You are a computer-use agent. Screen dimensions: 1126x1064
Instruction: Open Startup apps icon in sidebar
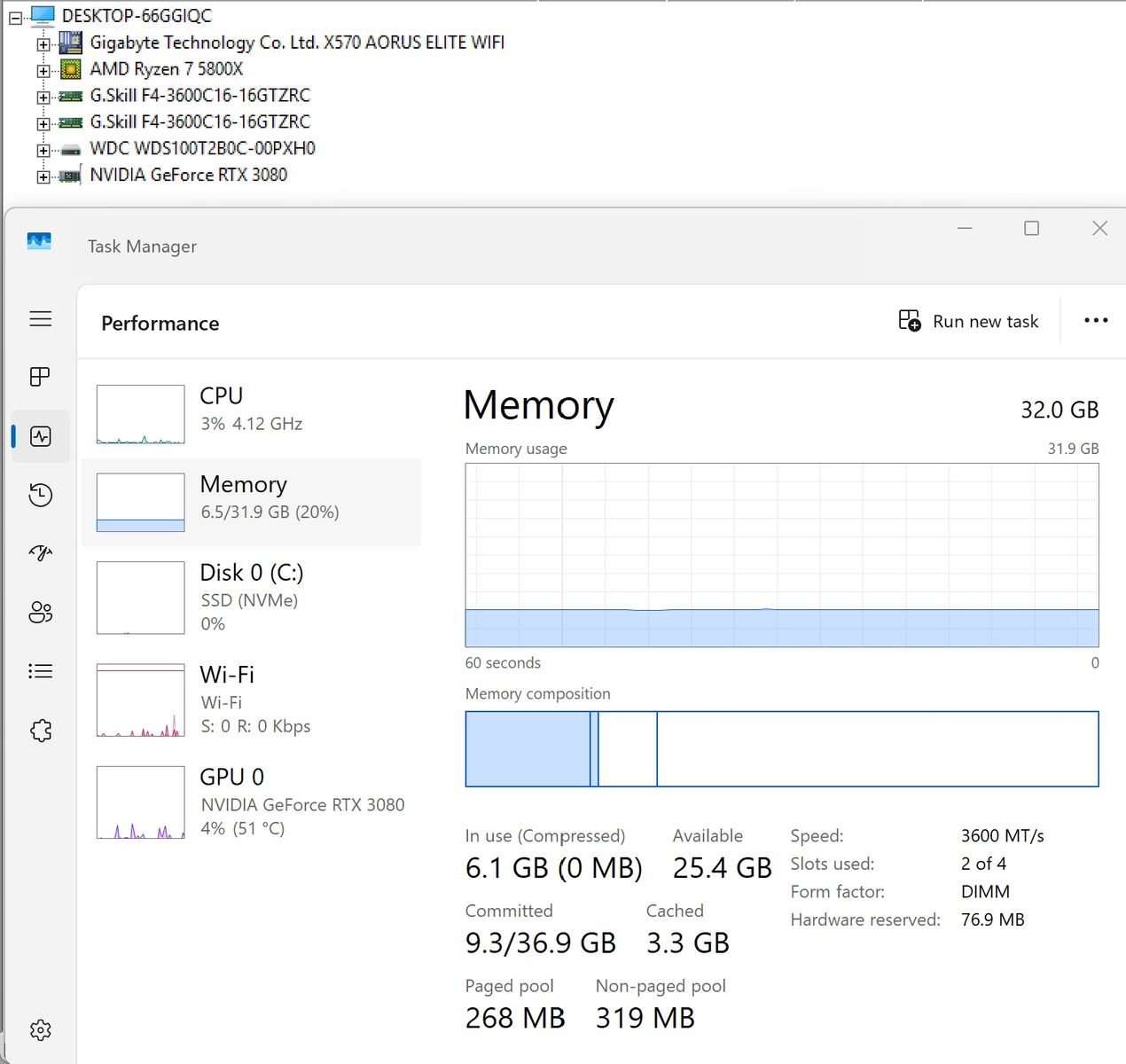(40, 553)
